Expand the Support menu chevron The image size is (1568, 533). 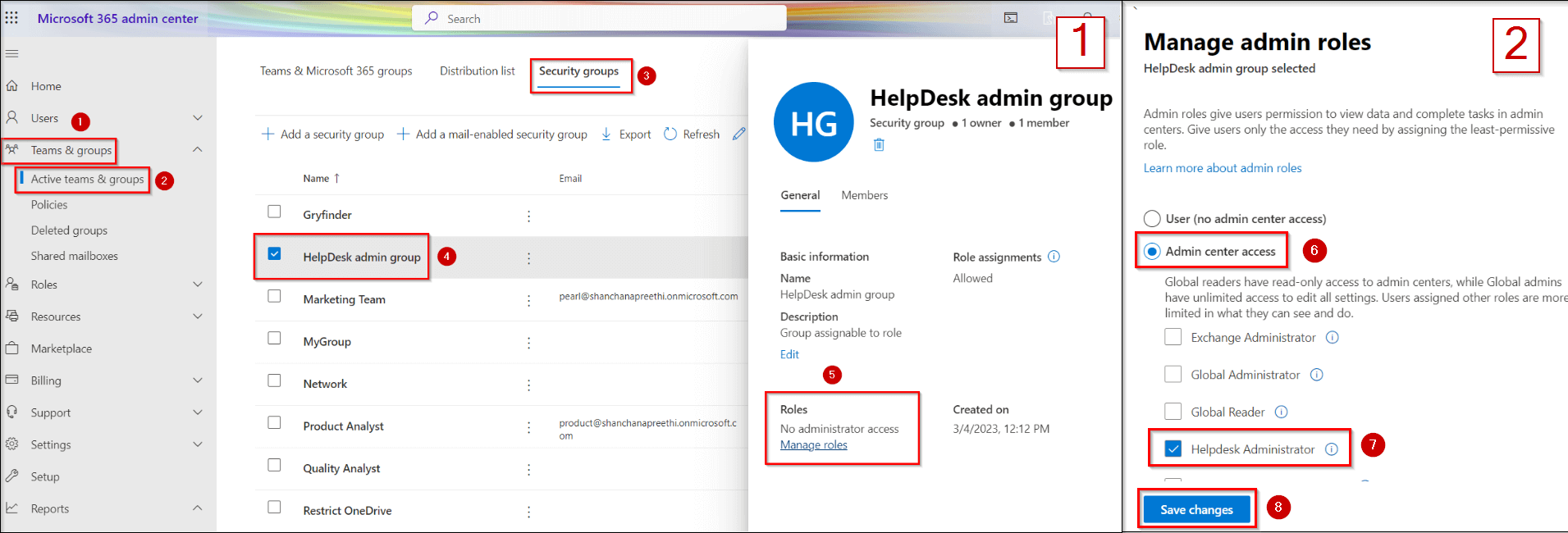[198, 412]
